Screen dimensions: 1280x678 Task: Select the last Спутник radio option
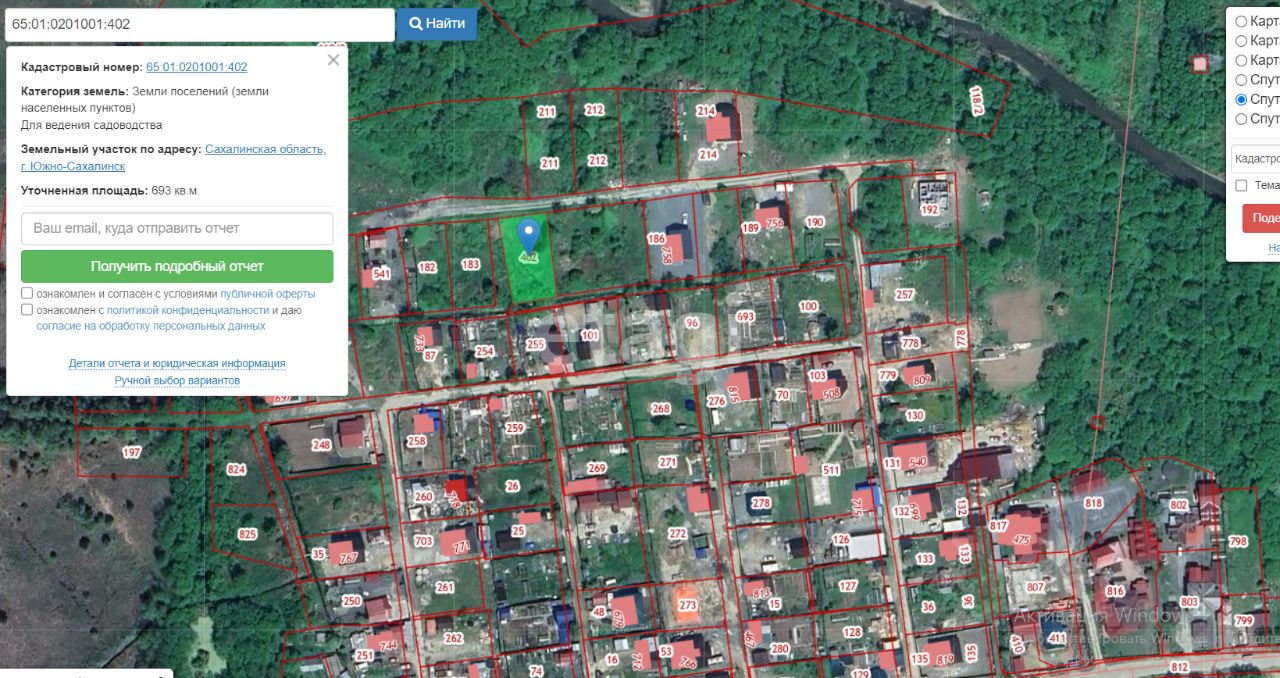tap(1241, 119)
